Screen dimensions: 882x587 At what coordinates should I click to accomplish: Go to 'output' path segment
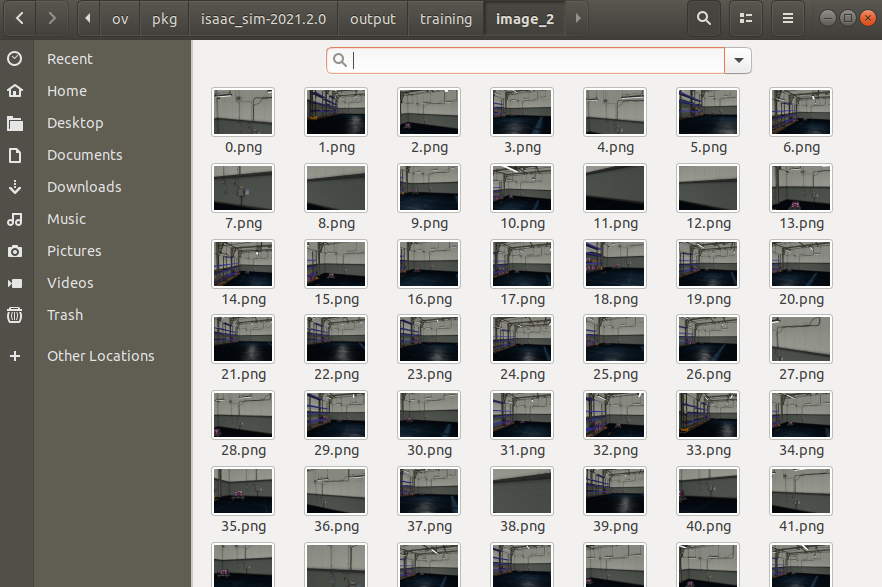coord(372,19)
